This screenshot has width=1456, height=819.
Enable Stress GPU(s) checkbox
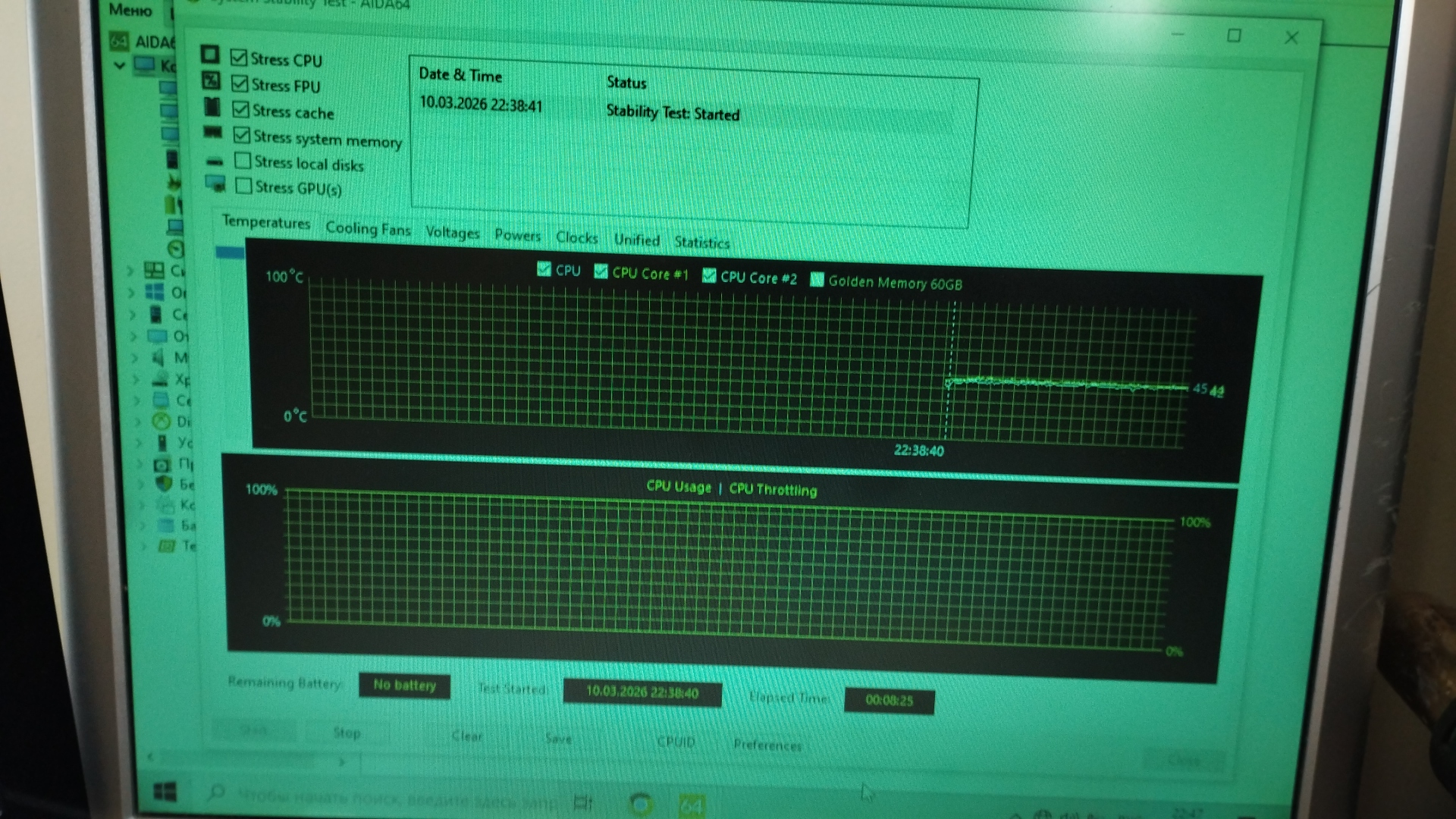click(x=243, y=185)
